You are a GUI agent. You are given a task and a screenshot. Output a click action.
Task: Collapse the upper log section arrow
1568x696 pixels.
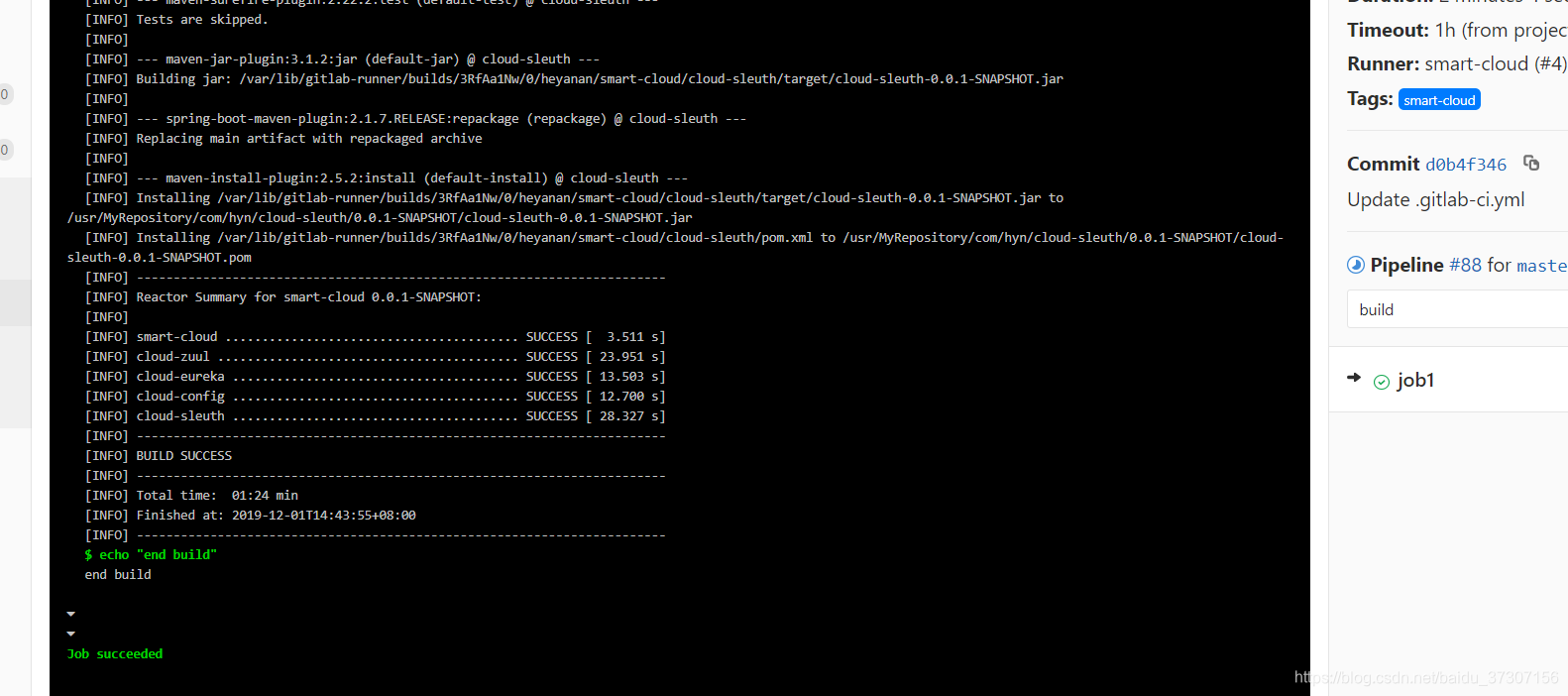click(x=70, y=614)
